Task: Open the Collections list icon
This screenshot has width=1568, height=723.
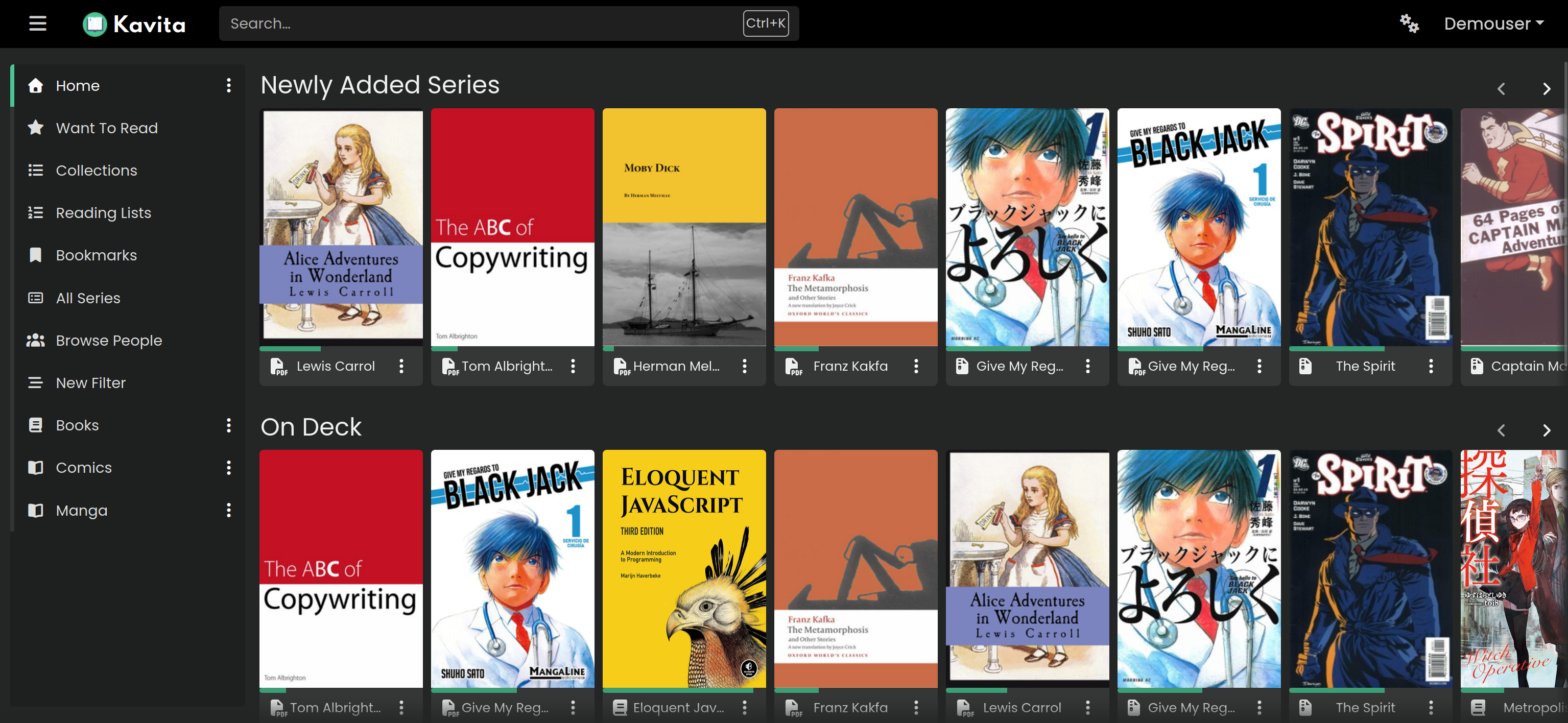Action: (x=36, y=171)
